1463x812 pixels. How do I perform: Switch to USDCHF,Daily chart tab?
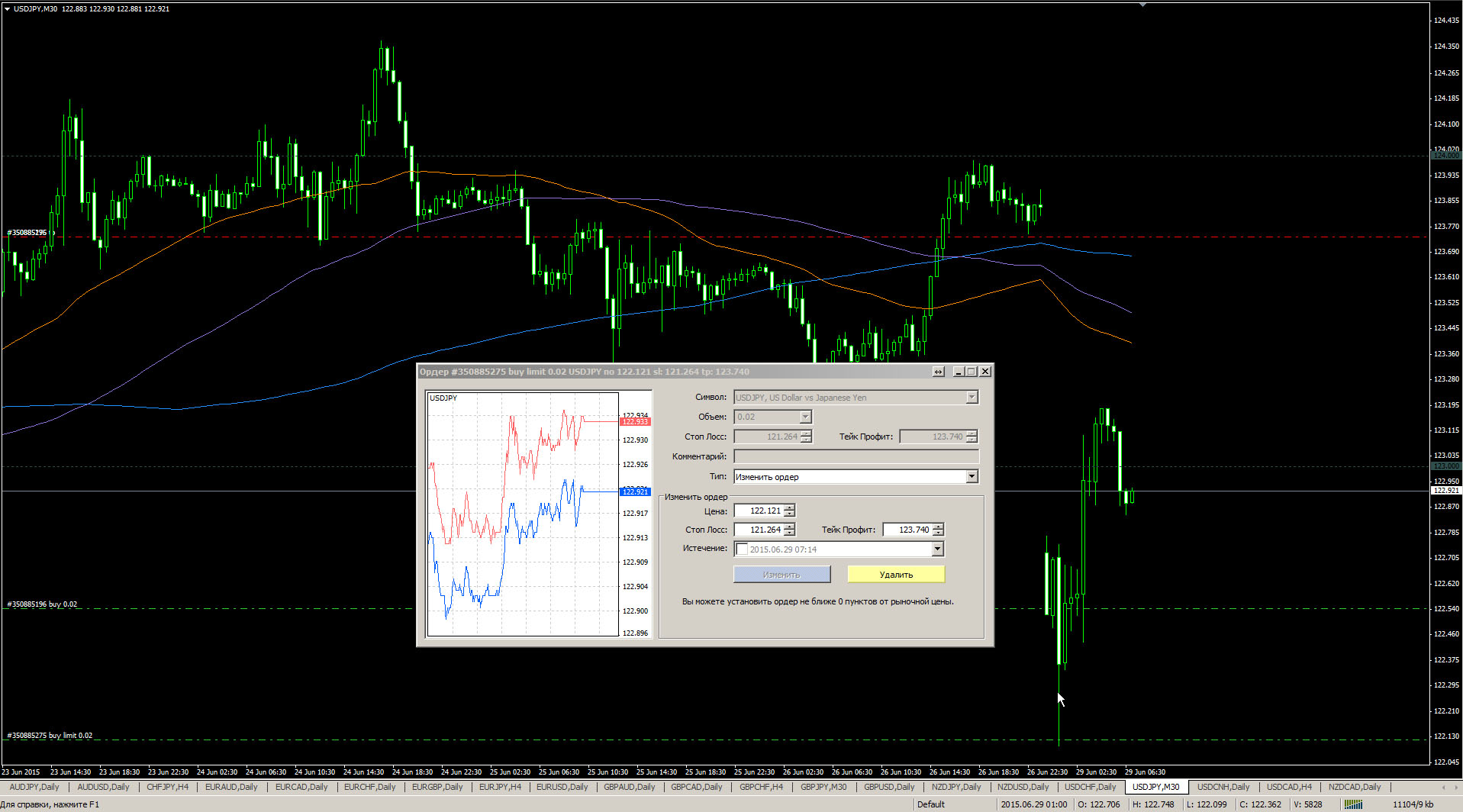point(1090,787)
